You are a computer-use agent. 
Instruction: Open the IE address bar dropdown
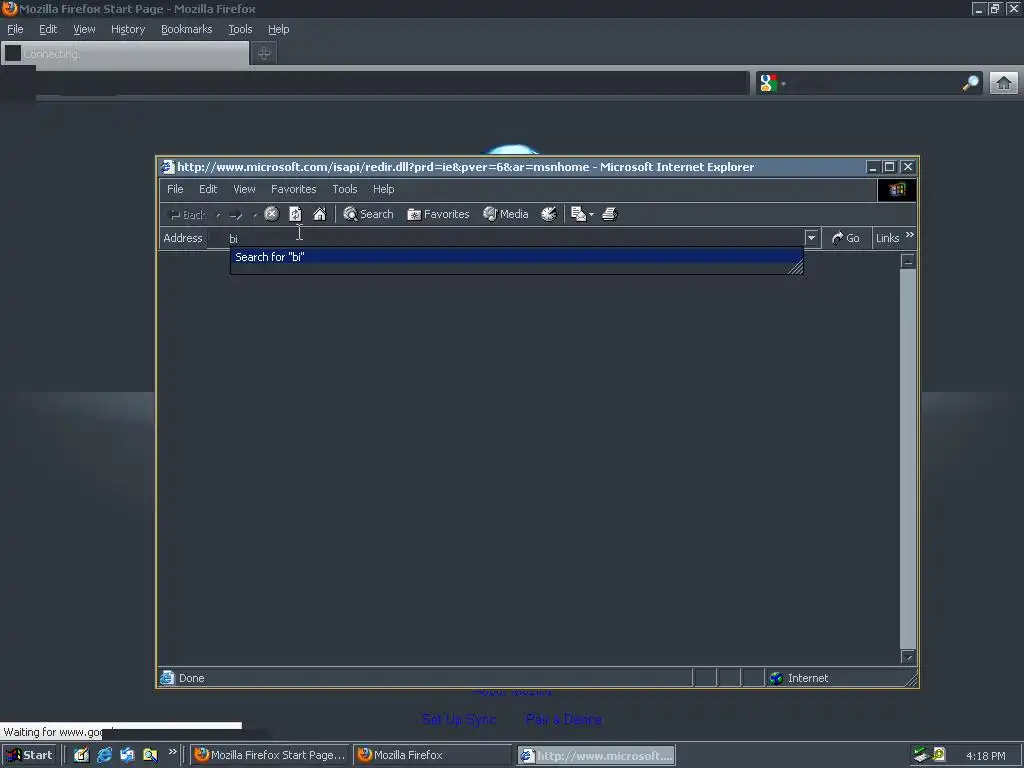[811, 238]
